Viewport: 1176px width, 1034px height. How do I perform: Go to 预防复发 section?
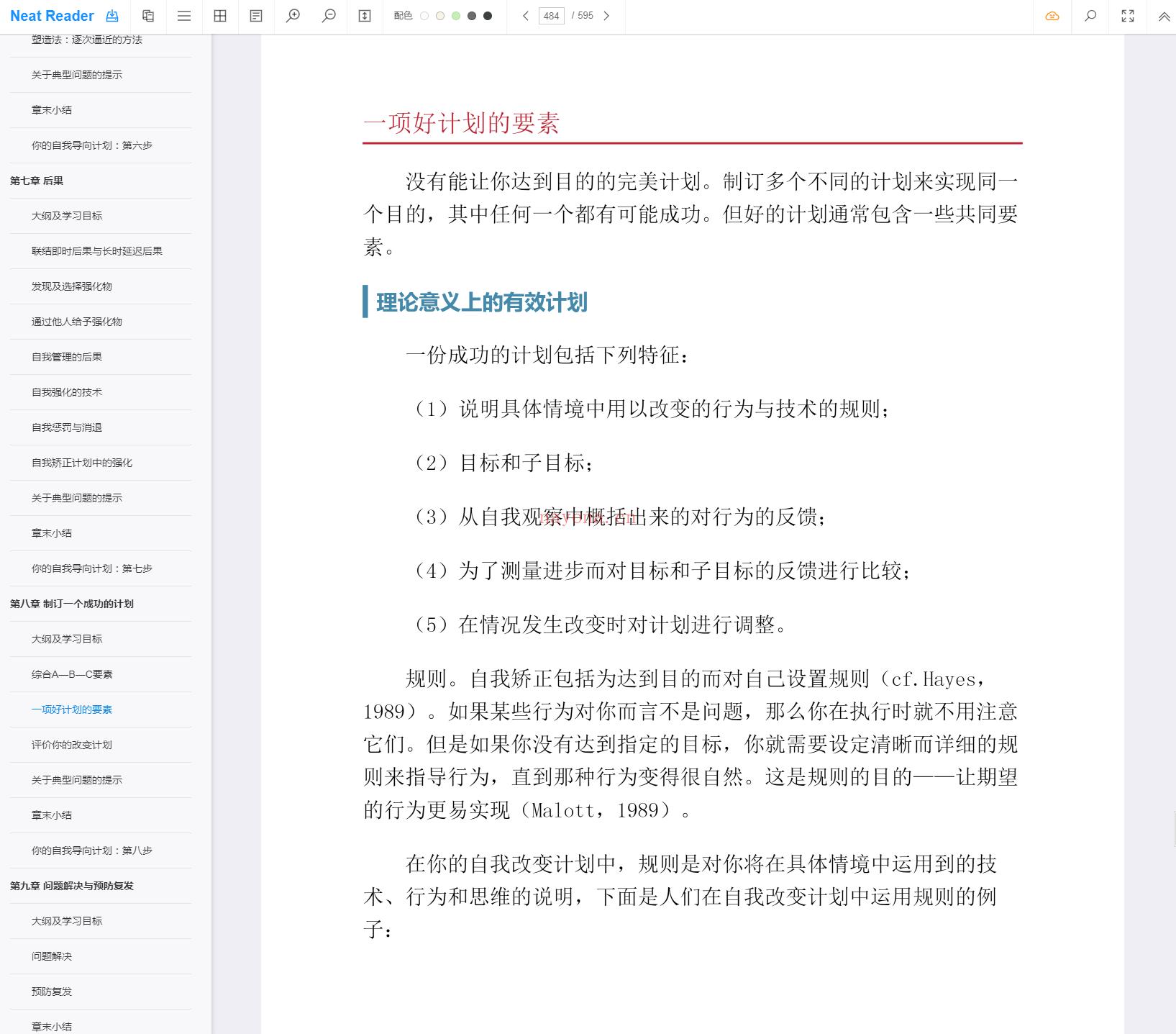tap(52, 992)
